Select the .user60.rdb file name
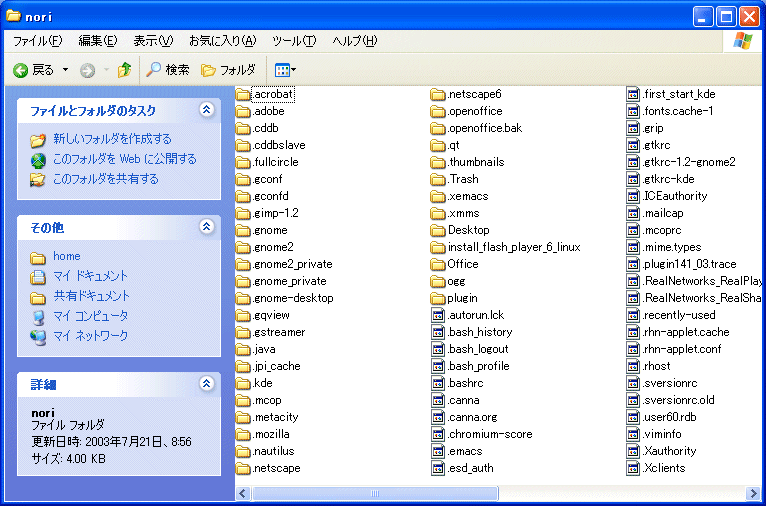Image resolution: width=766 pixels, height=506 pixels. pos(669,417)
